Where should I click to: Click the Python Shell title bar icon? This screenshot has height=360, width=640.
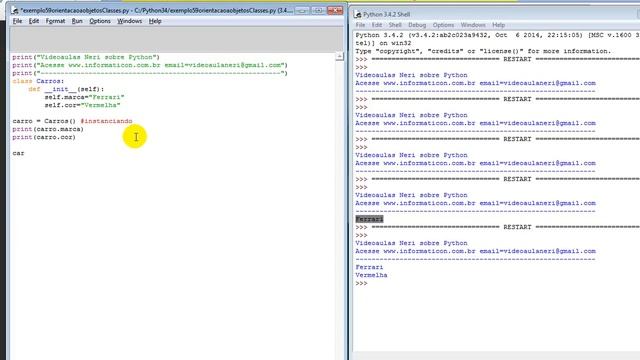point(358,14)
